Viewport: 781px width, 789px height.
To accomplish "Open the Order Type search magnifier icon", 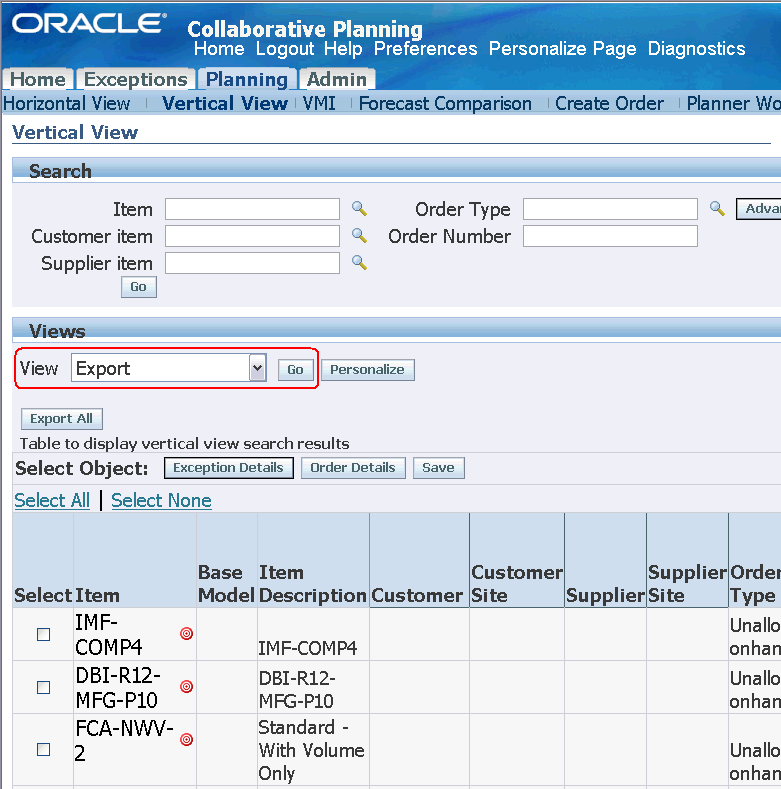I will (717, 208).
